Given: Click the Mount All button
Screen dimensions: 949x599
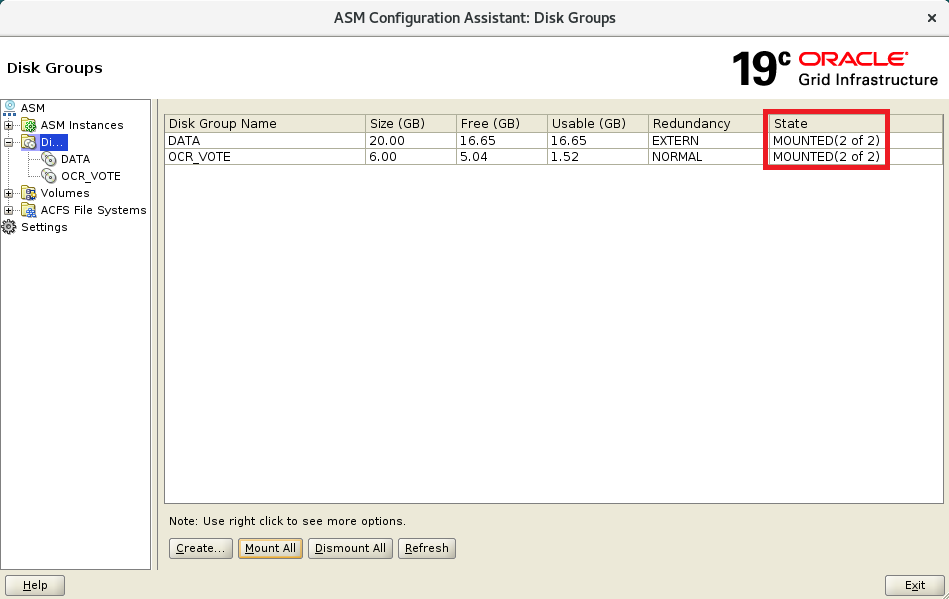Looking at the screenshot, I should pos(270,548).
